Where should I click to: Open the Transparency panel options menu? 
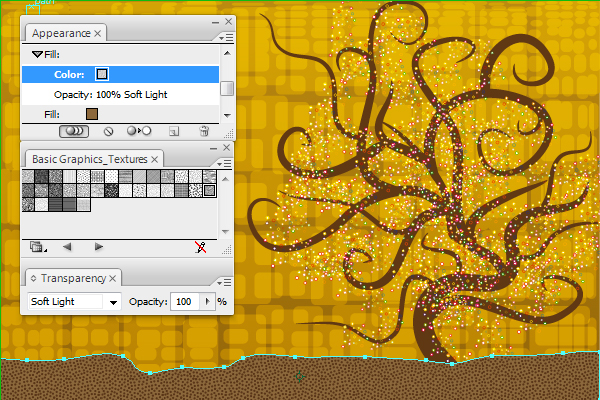point(224,282)
